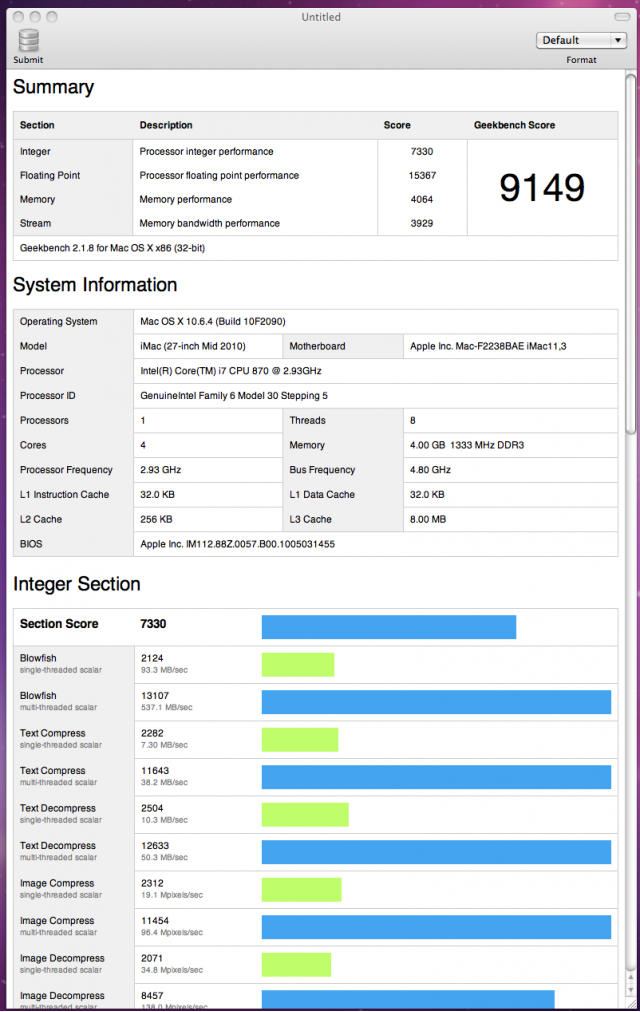Click the Text Decompress single-threaded score 2504

[152, 808]
